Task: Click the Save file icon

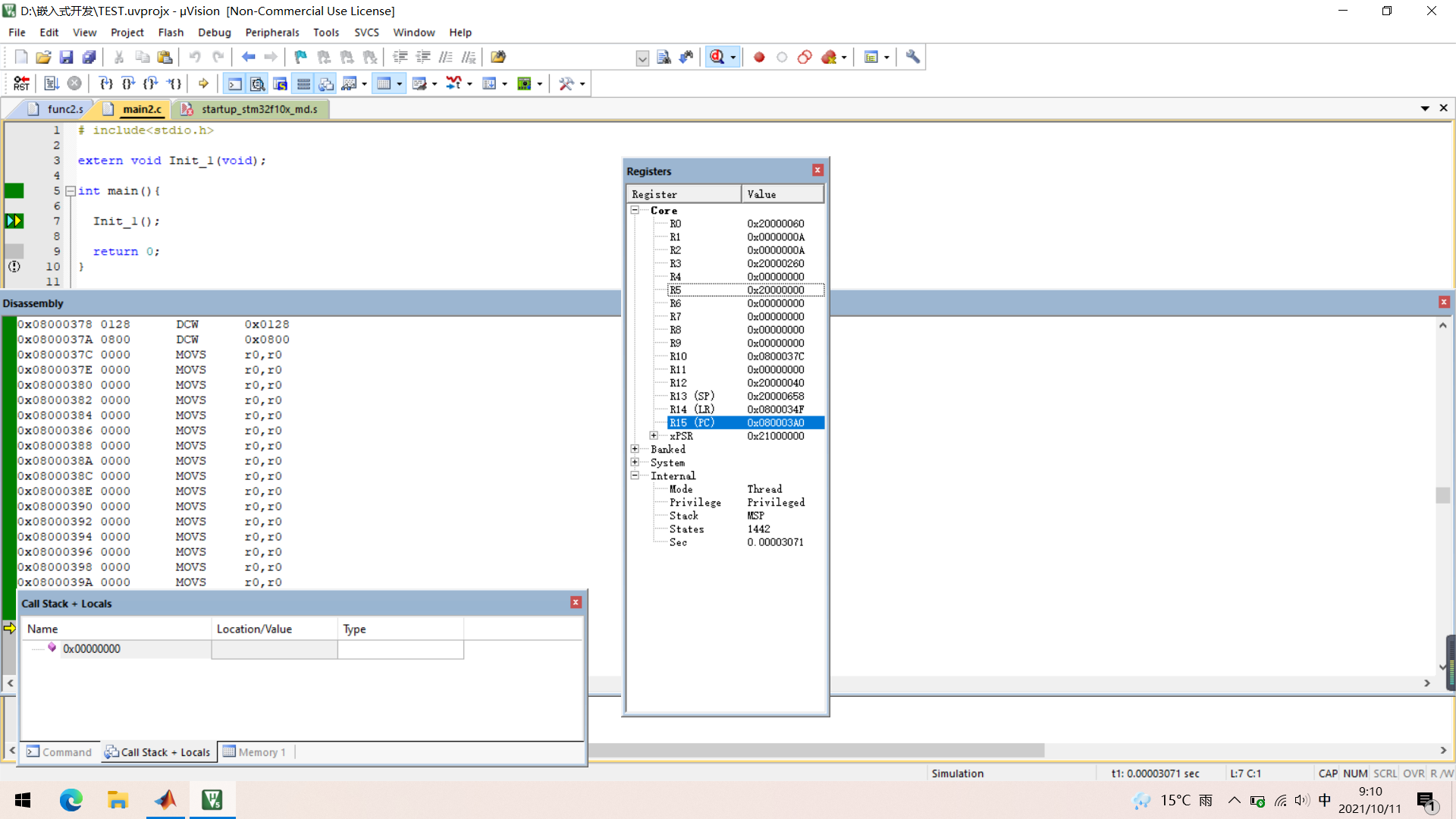Action: point(66,57)
